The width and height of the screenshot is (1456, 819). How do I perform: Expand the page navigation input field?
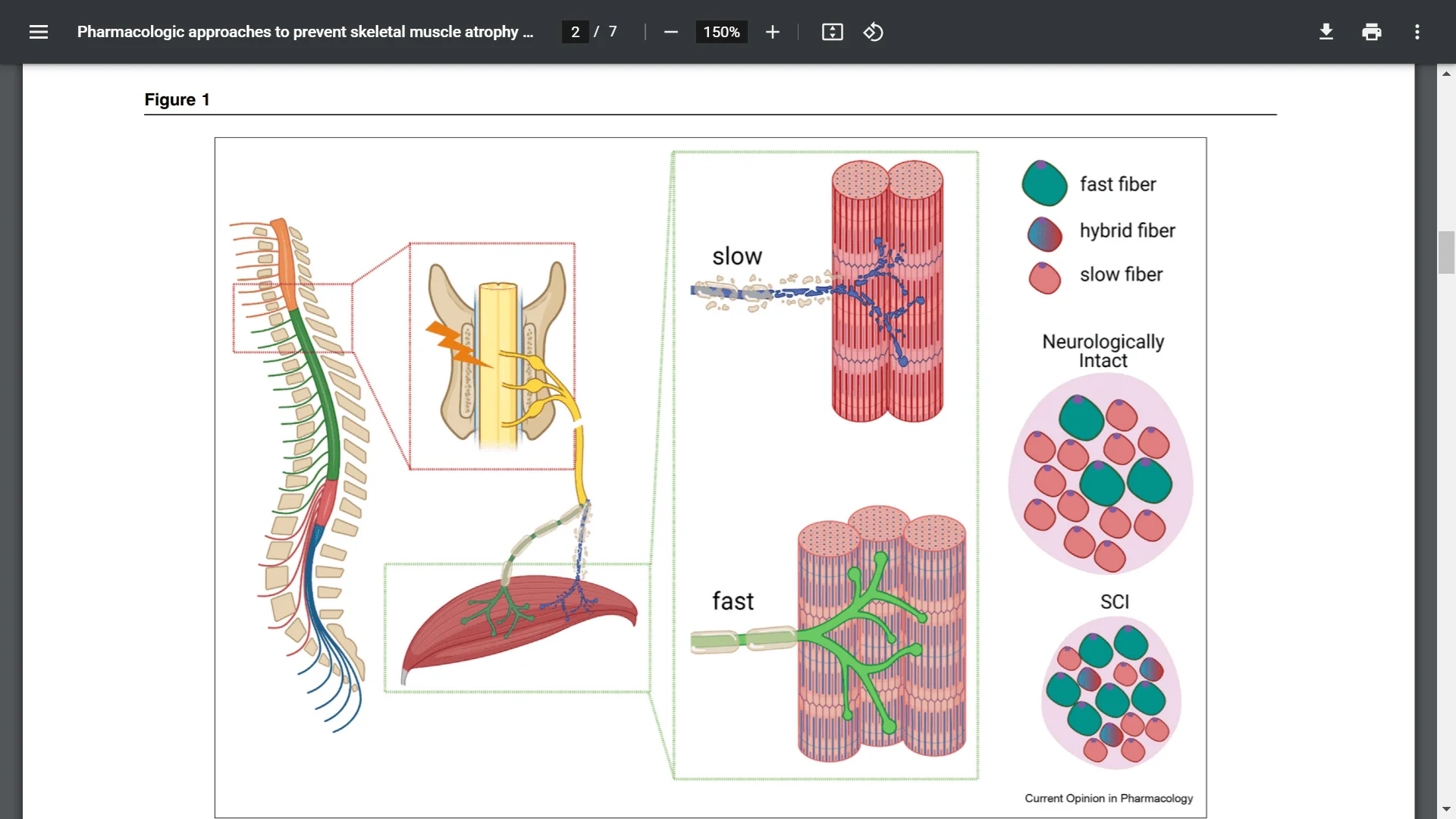coord(575,31)
